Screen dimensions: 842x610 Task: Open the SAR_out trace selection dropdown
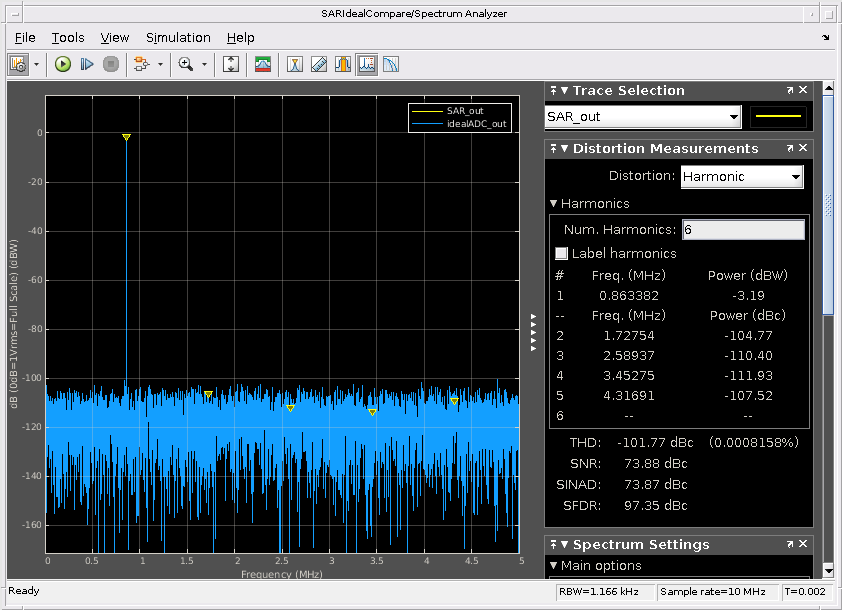tap(643, 117)
